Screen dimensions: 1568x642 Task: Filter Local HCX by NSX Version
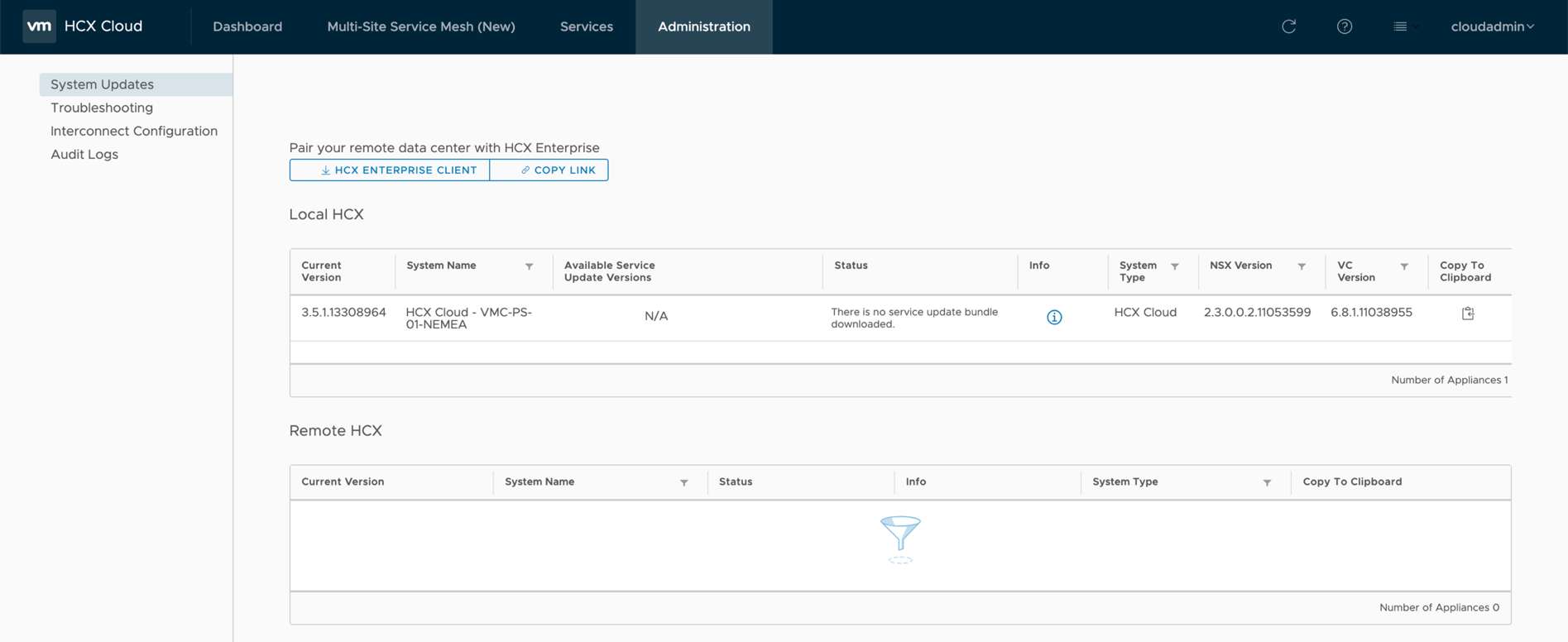click(x=1302, y=266)
